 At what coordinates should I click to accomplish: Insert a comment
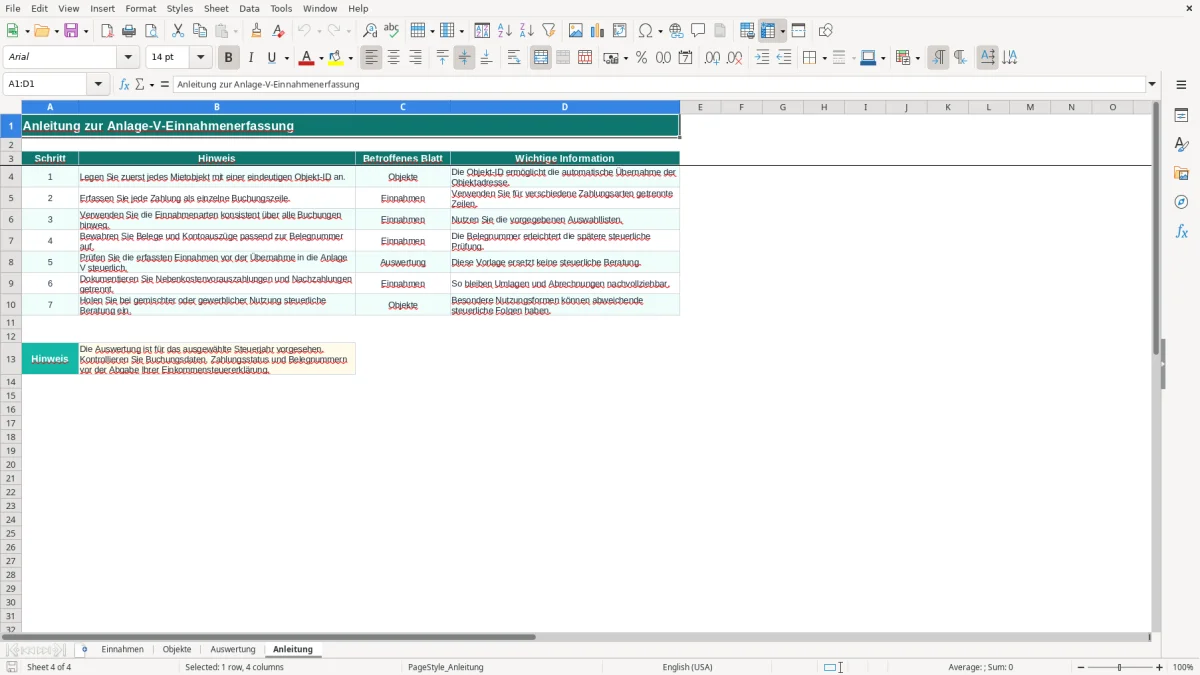(698, 31)
